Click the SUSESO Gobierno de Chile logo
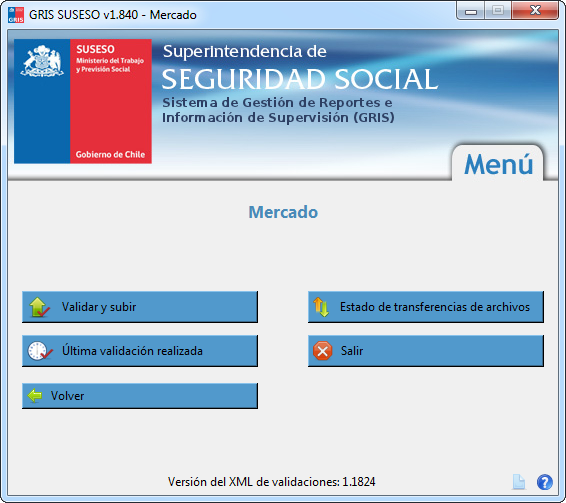 [83, 101]
